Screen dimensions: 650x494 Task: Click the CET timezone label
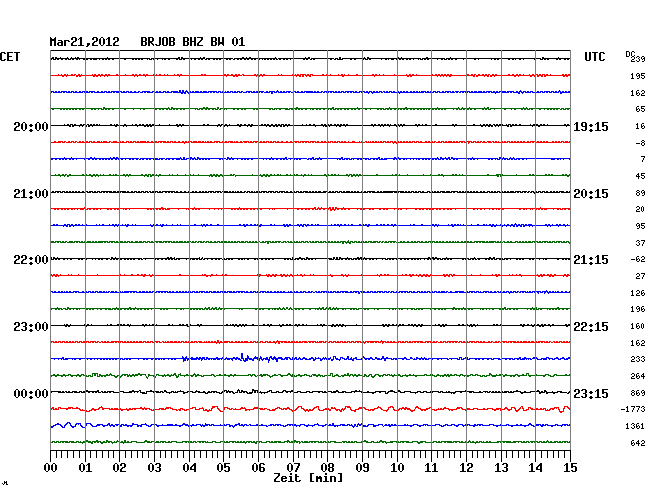pos(10,56)
